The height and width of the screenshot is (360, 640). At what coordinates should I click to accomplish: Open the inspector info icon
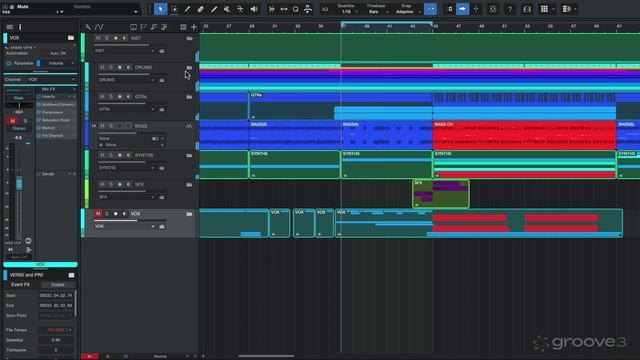pyautogui.click(x=20, y=27)
